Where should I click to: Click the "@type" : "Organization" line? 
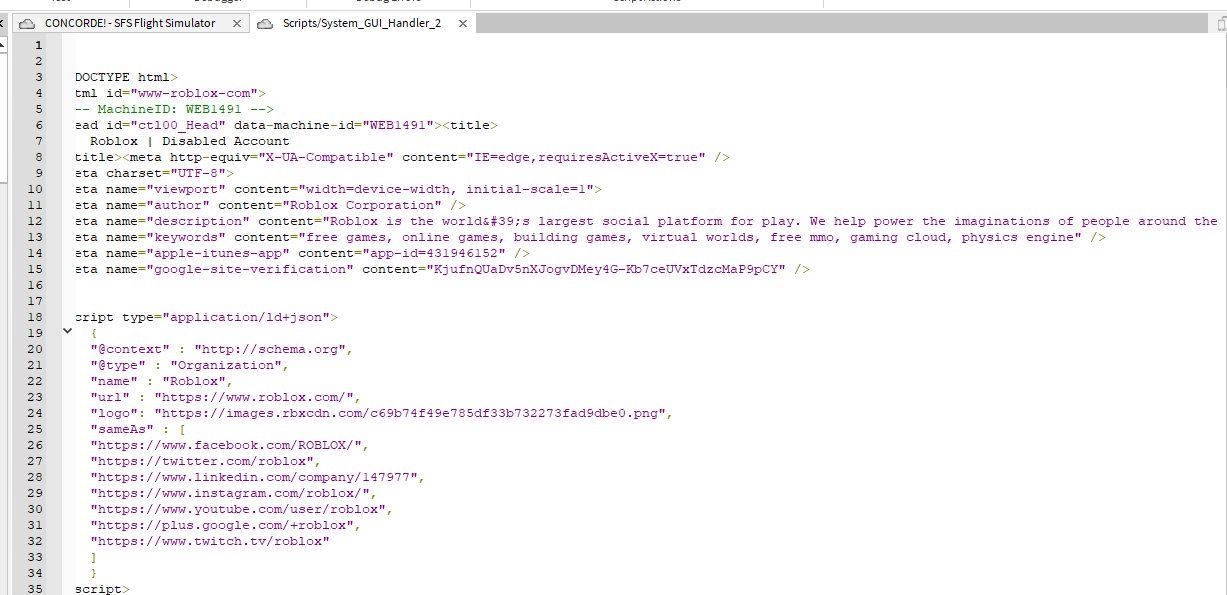[x=190, y=365]
